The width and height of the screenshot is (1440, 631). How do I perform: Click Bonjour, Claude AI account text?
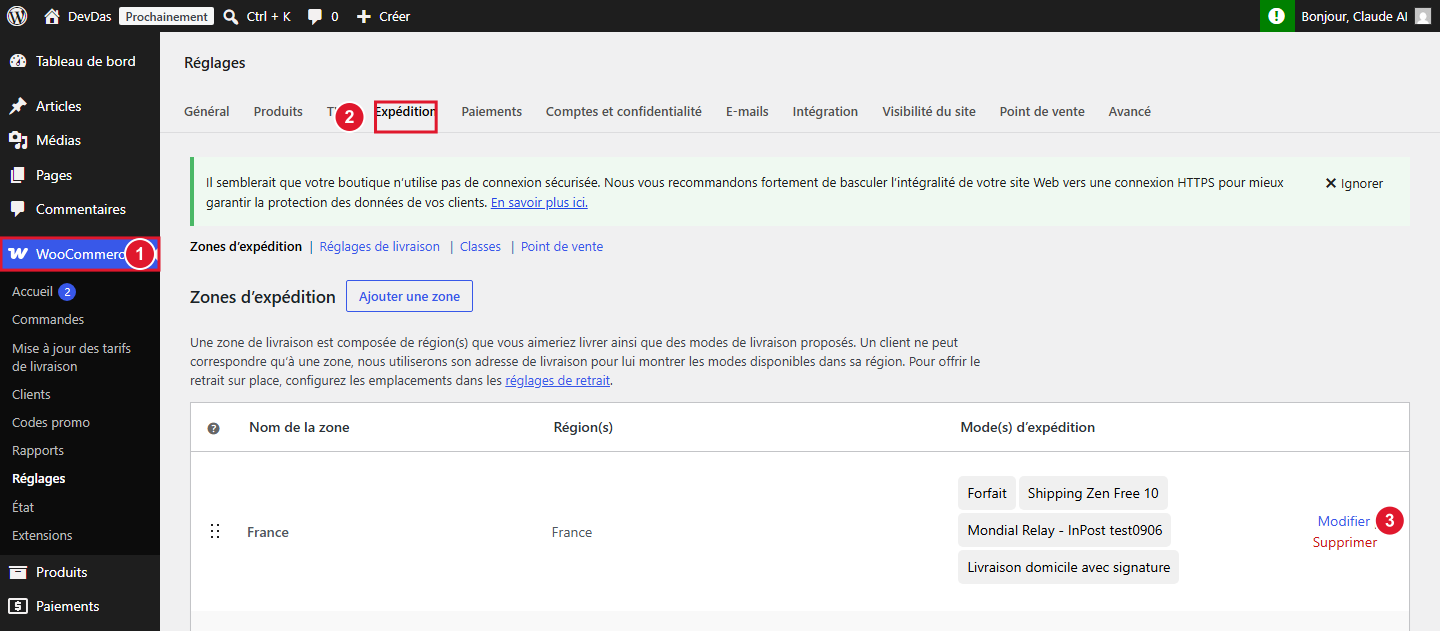(x=1354, y=16)
